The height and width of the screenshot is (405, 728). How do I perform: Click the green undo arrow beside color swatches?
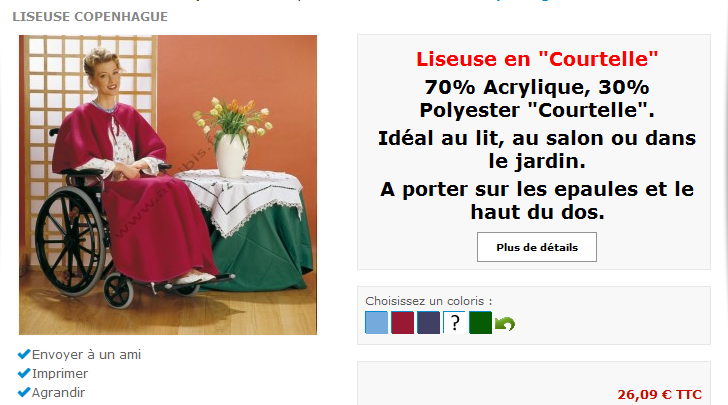click(x=505, y=323)
